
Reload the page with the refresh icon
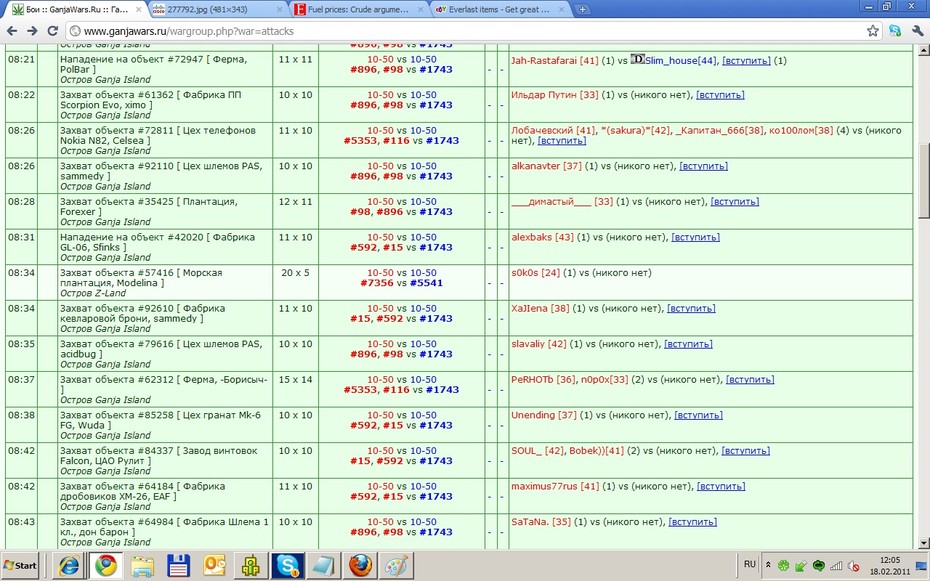pyautogui.click(x=52, y=31)
